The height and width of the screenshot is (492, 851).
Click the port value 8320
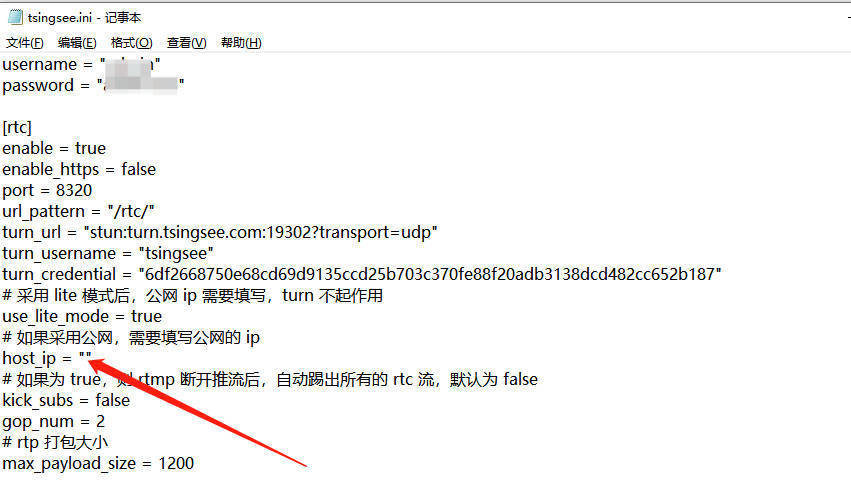[x=74, y=190]
